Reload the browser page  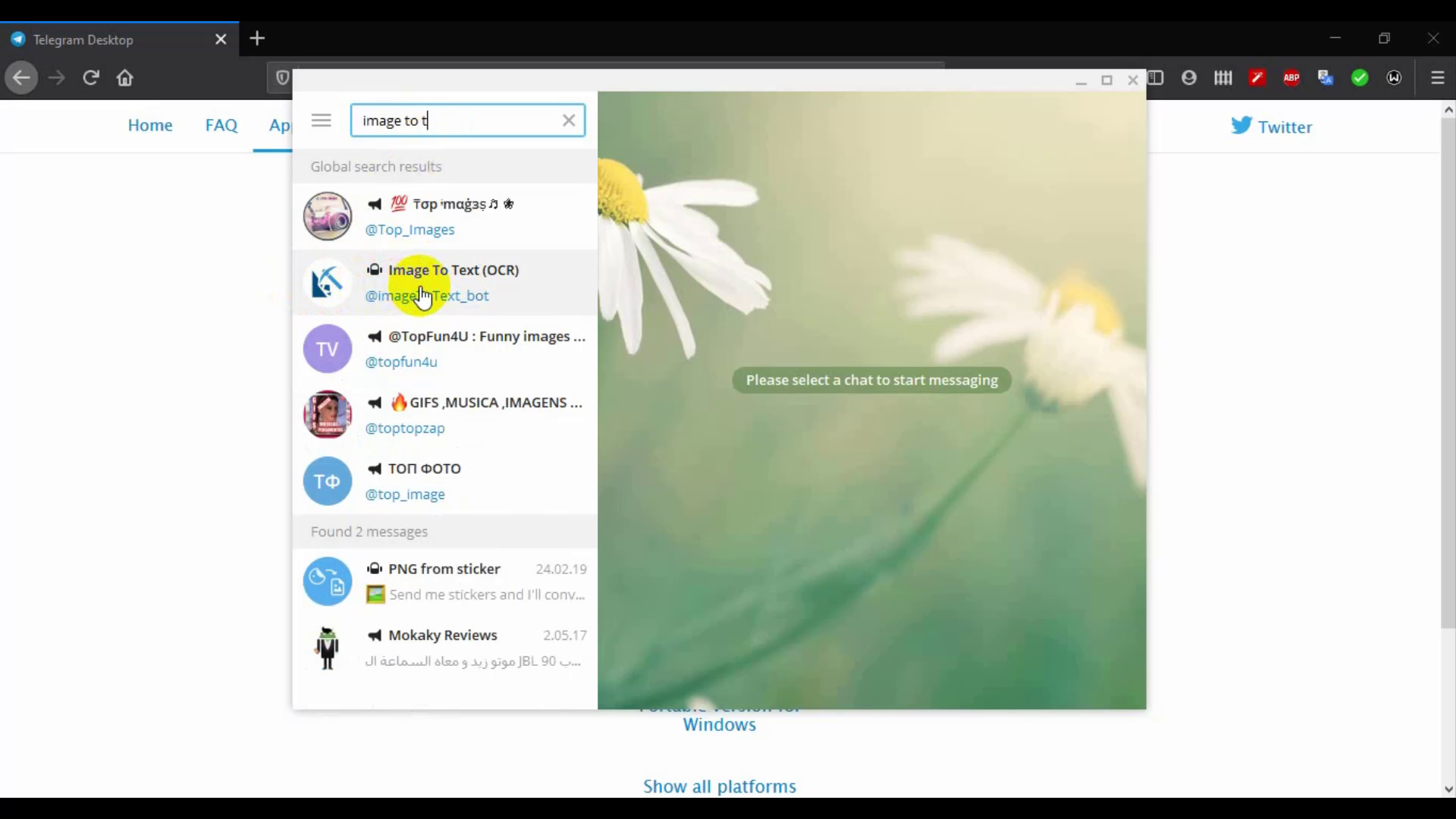[x=91, y=77]
